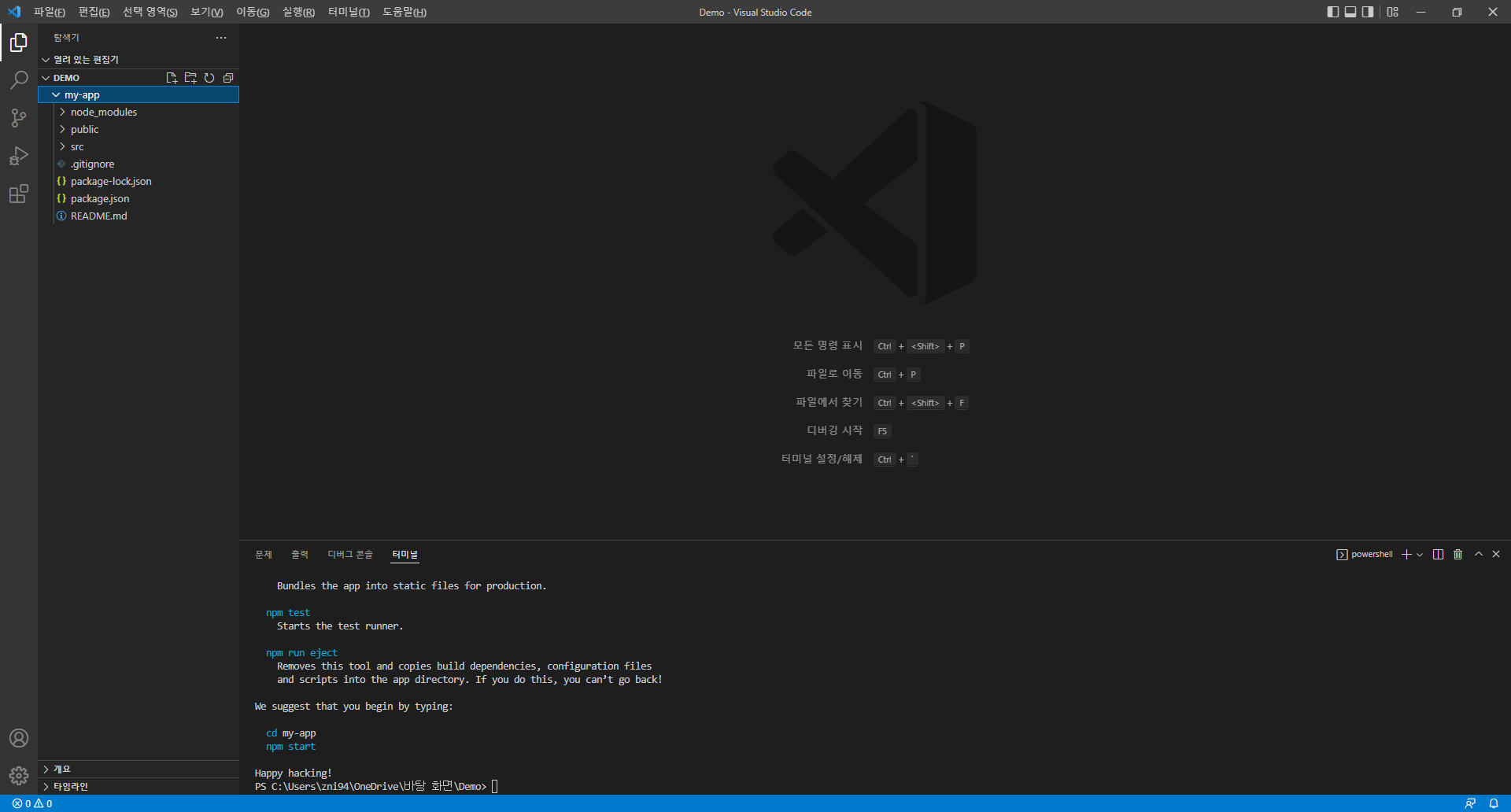
Task: Click the New Folder icon in DEMO header
Action: 190,78
